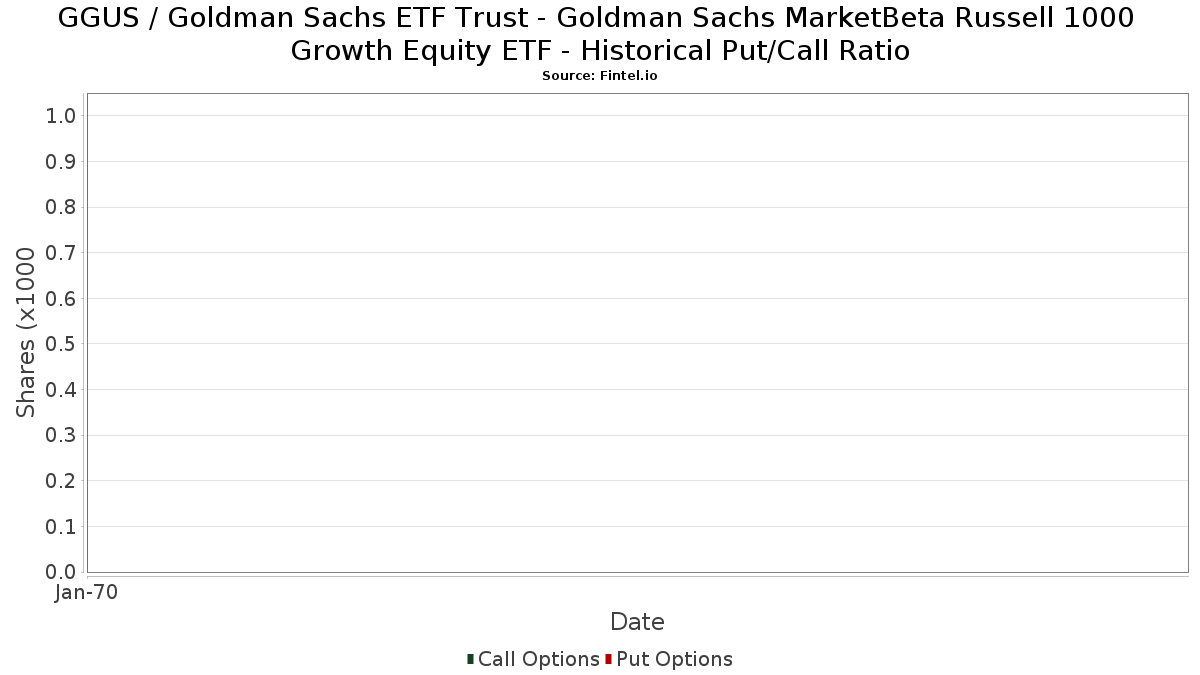Click the 0.8 y-axis tick label
Screen dimensions: 1200x675
tap(61, 207)
